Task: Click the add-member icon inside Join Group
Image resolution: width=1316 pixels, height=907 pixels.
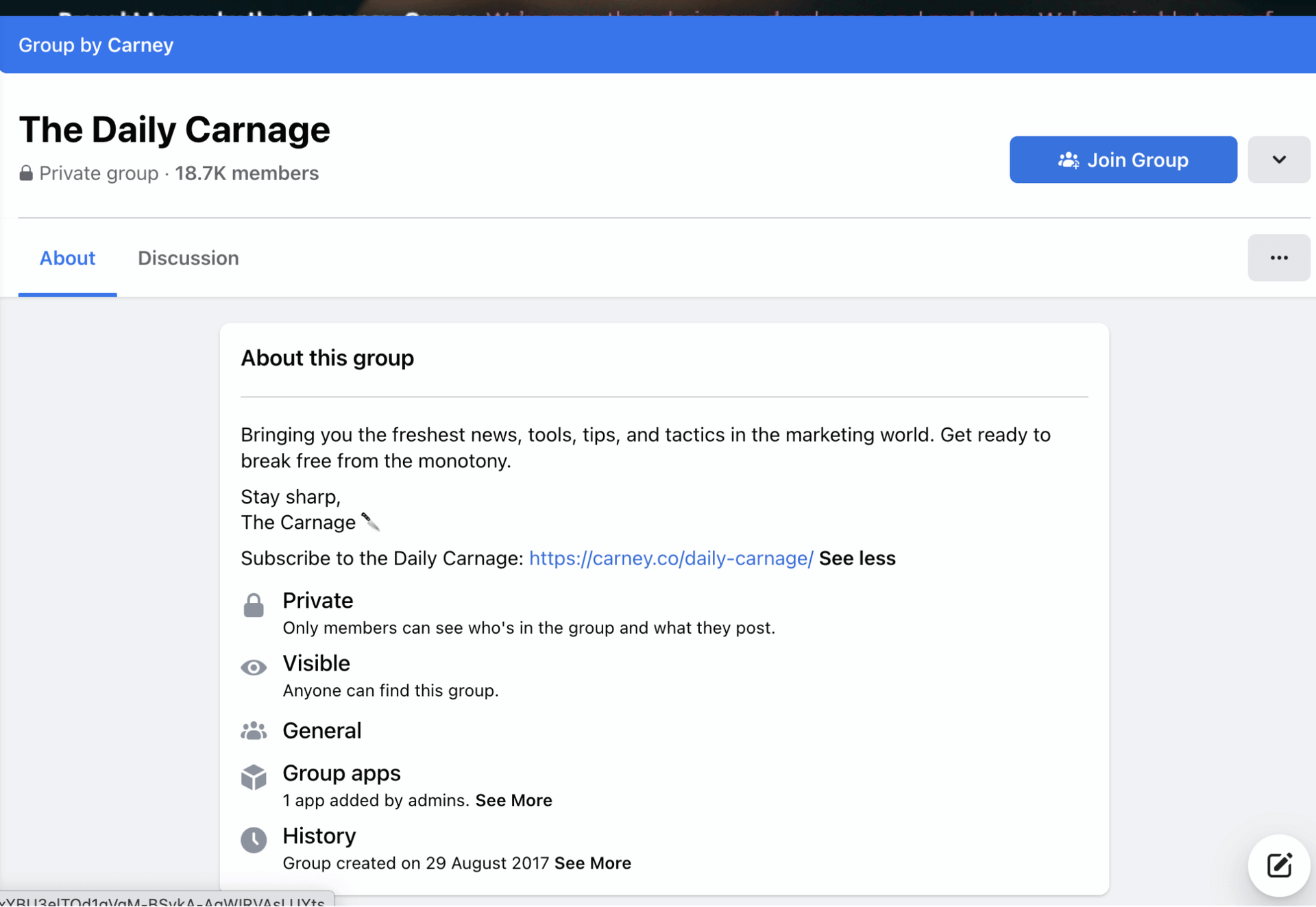Action: tap(1069, 160)
